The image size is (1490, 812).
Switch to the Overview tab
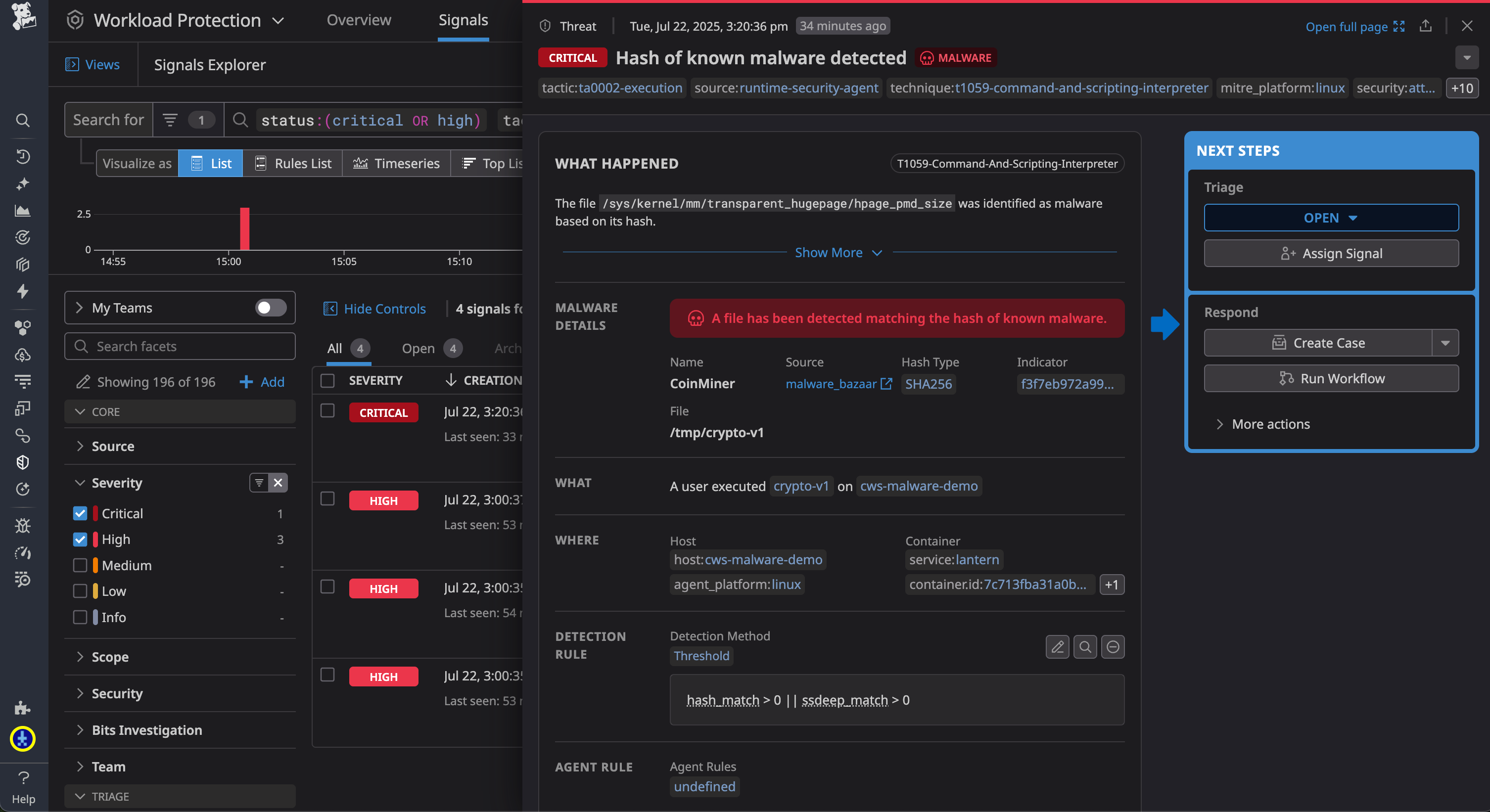coord(359,20)
